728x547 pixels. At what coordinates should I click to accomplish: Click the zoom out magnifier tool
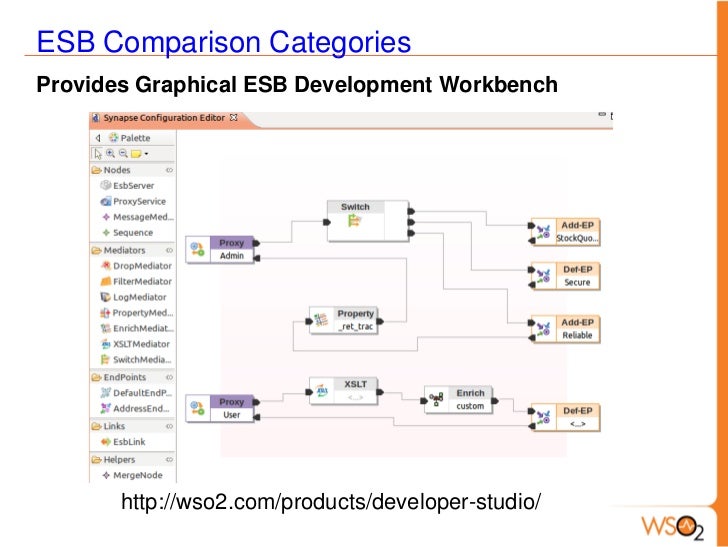point(123,153)
